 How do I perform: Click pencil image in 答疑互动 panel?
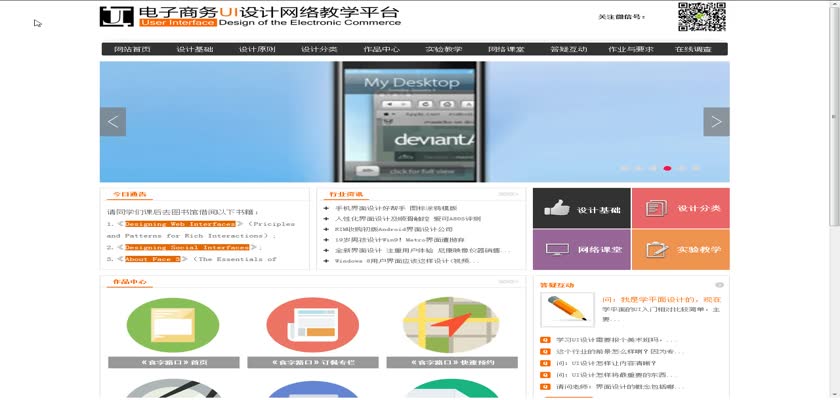coord(567,310)
